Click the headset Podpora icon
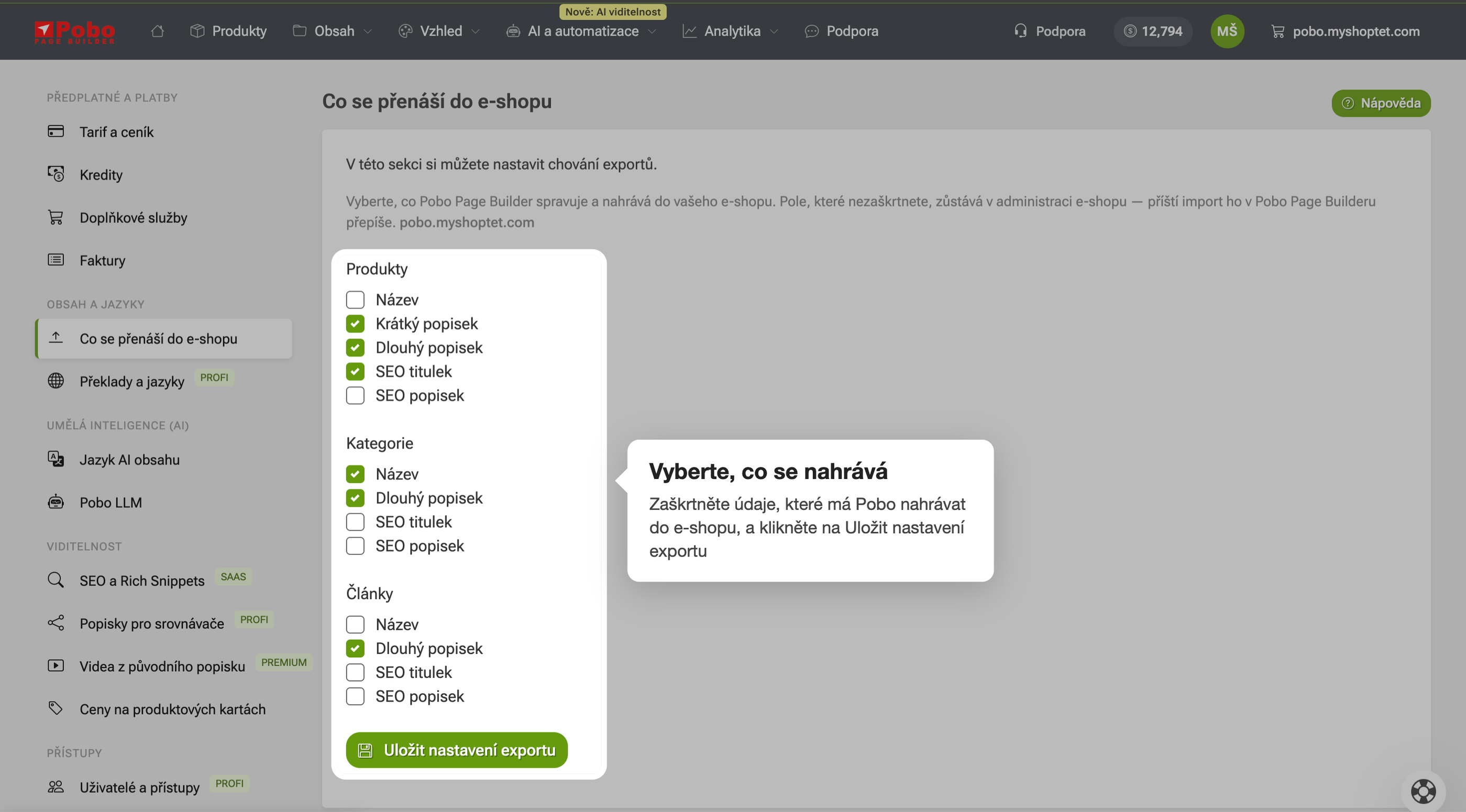 (x=1020, y=31)
